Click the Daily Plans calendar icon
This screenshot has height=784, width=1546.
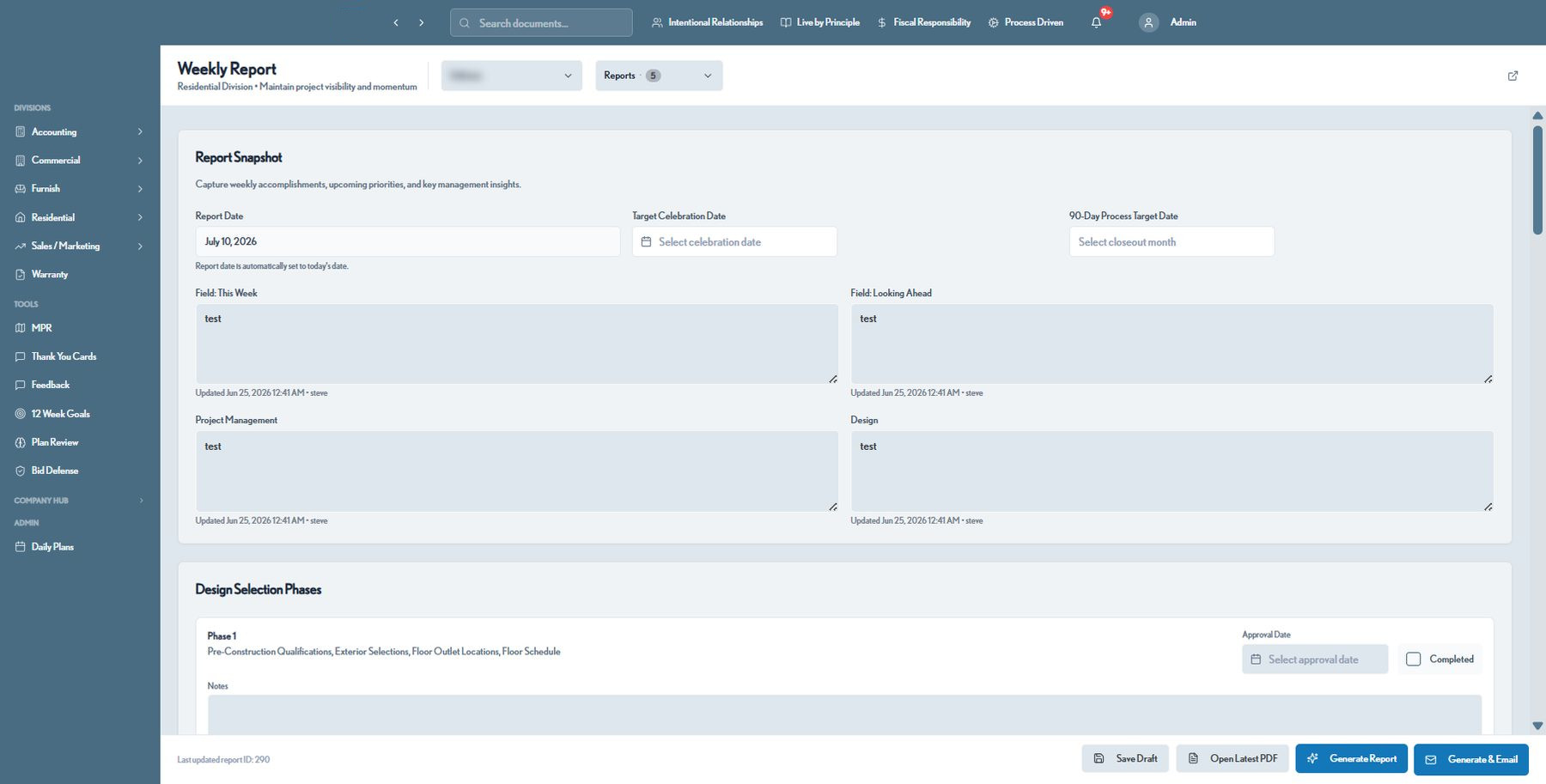tap(21, 546)
